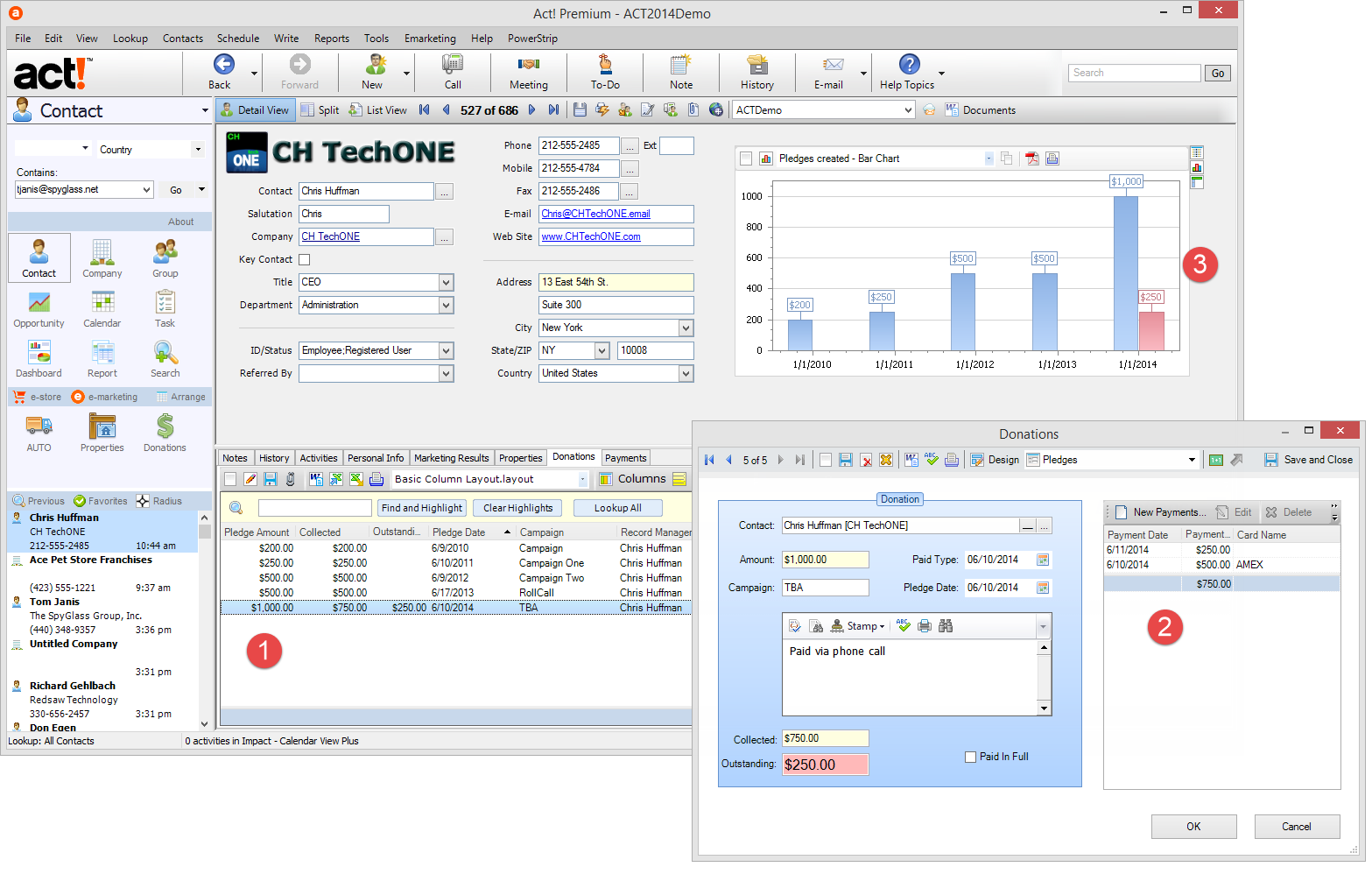Viewport: 1372px width, 881px height.
Task: Switch to the Personal Info tab
Action: (376, 458)
